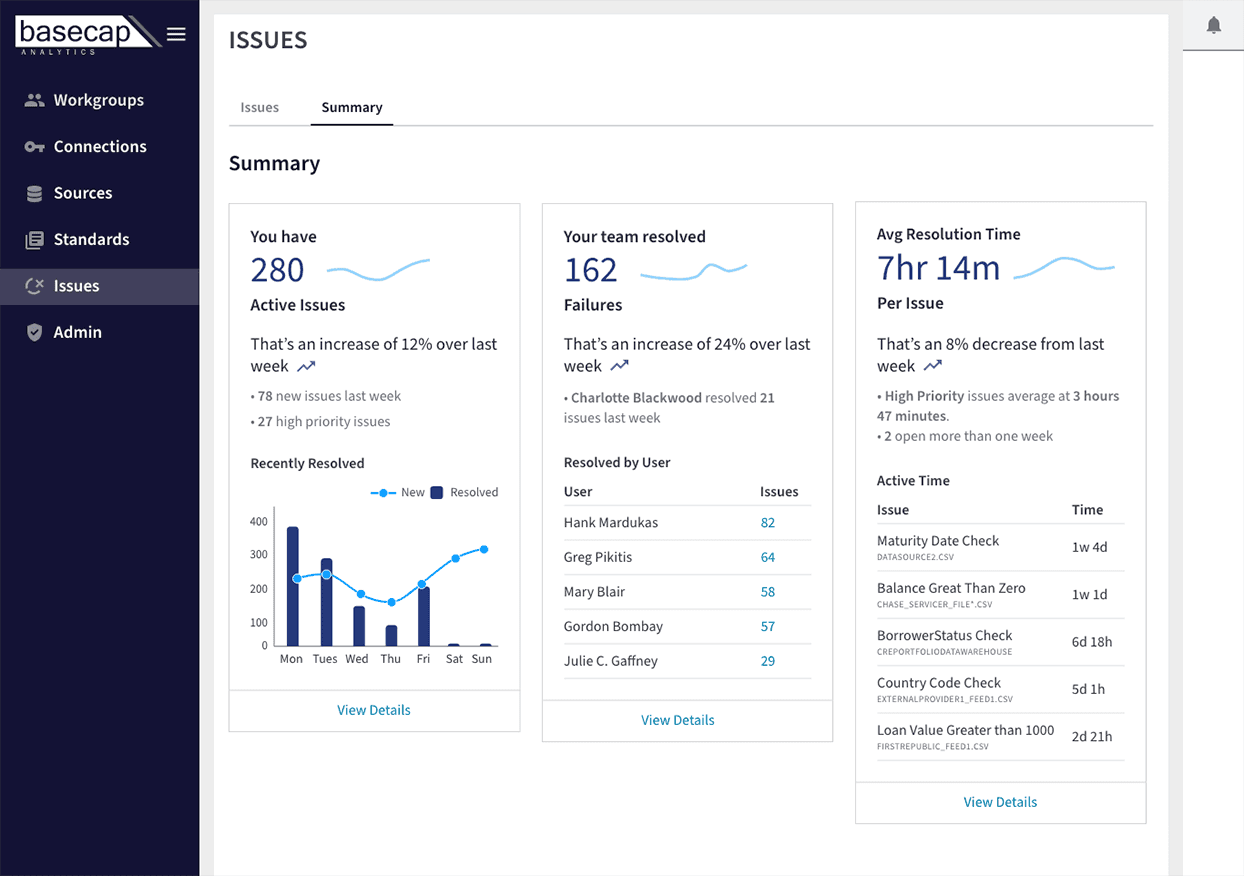Click the Hank Mardukas user name
Image resolution: width=1244 pixels, height=876 pixels.
[x=611, y=523]
